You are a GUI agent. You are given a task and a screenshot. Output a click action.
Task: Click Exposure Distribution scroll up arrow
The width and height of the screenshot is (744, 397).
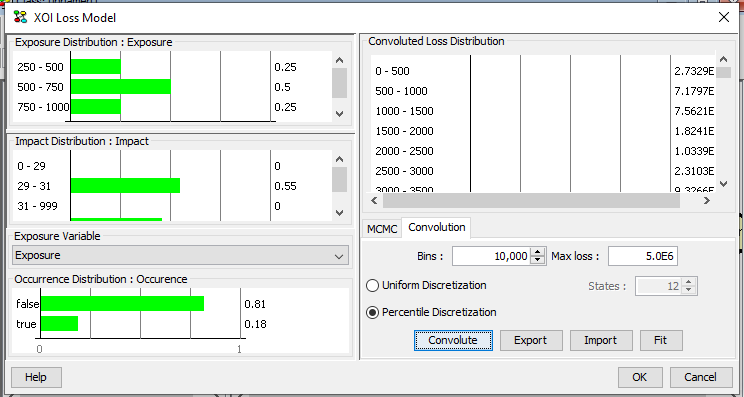[339, 60]
